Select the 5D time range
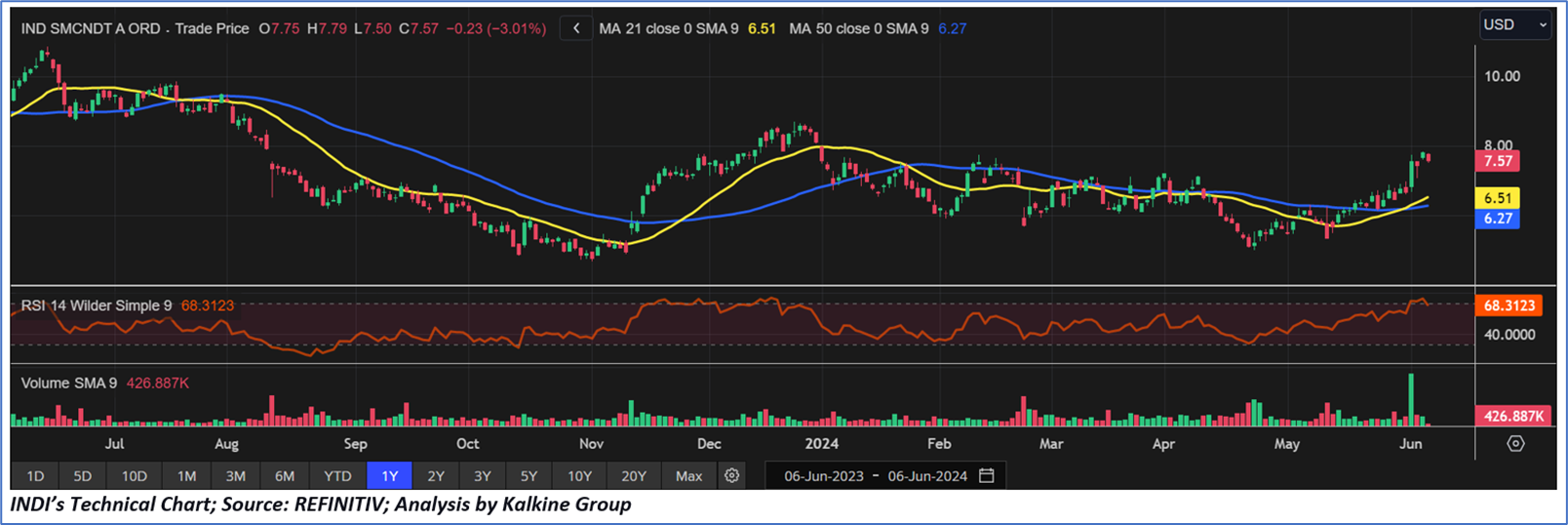Viewport: 1568px width, 525px height. (83, 475)
